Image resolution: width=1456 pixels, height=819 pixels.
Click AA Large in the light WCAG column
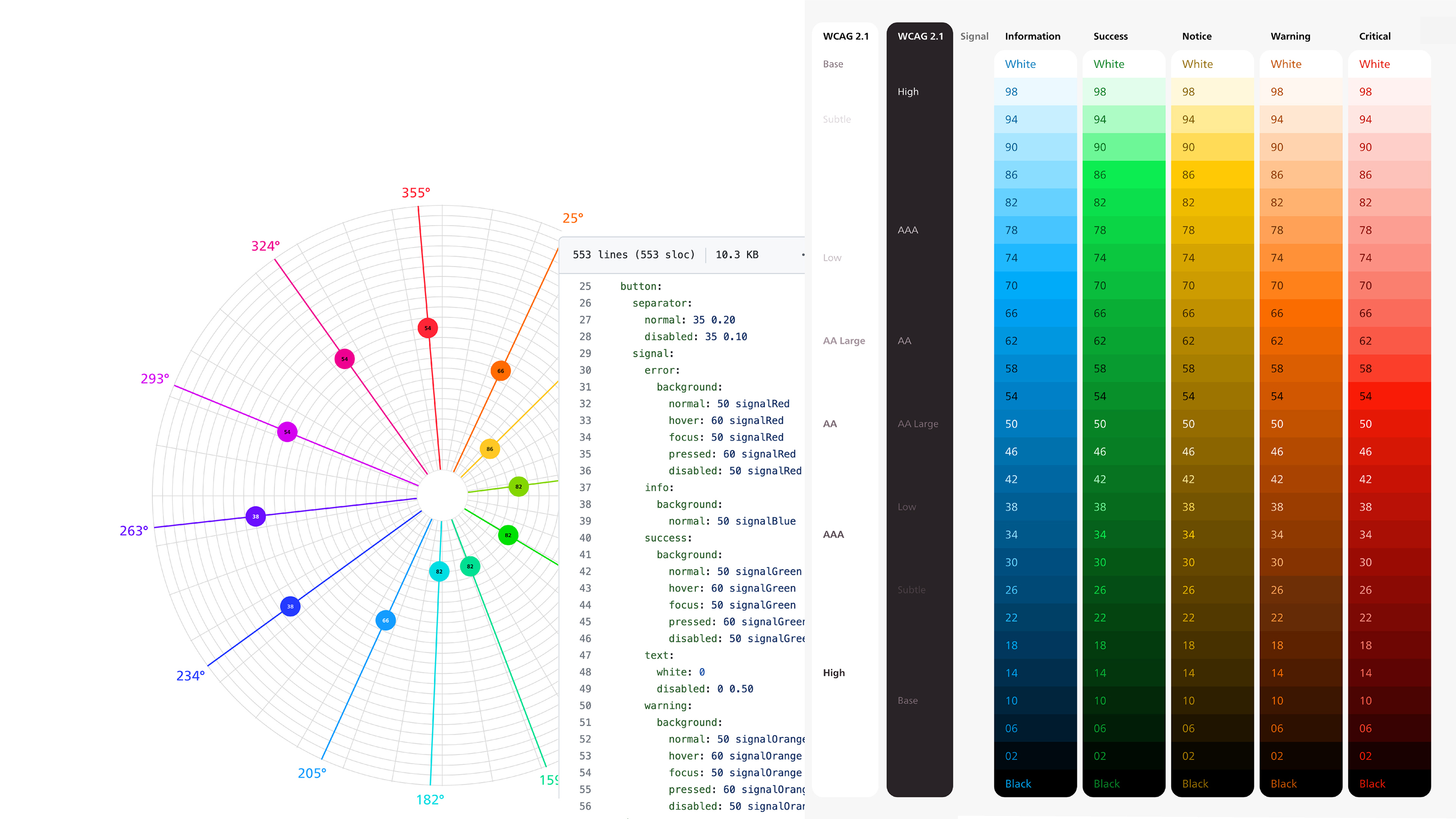click(x=844, y=341)
